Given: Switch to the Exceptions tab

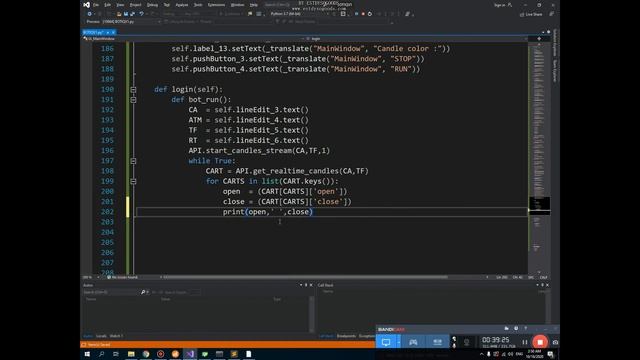Looking at the screenshot, I should (x=367, y=336).
